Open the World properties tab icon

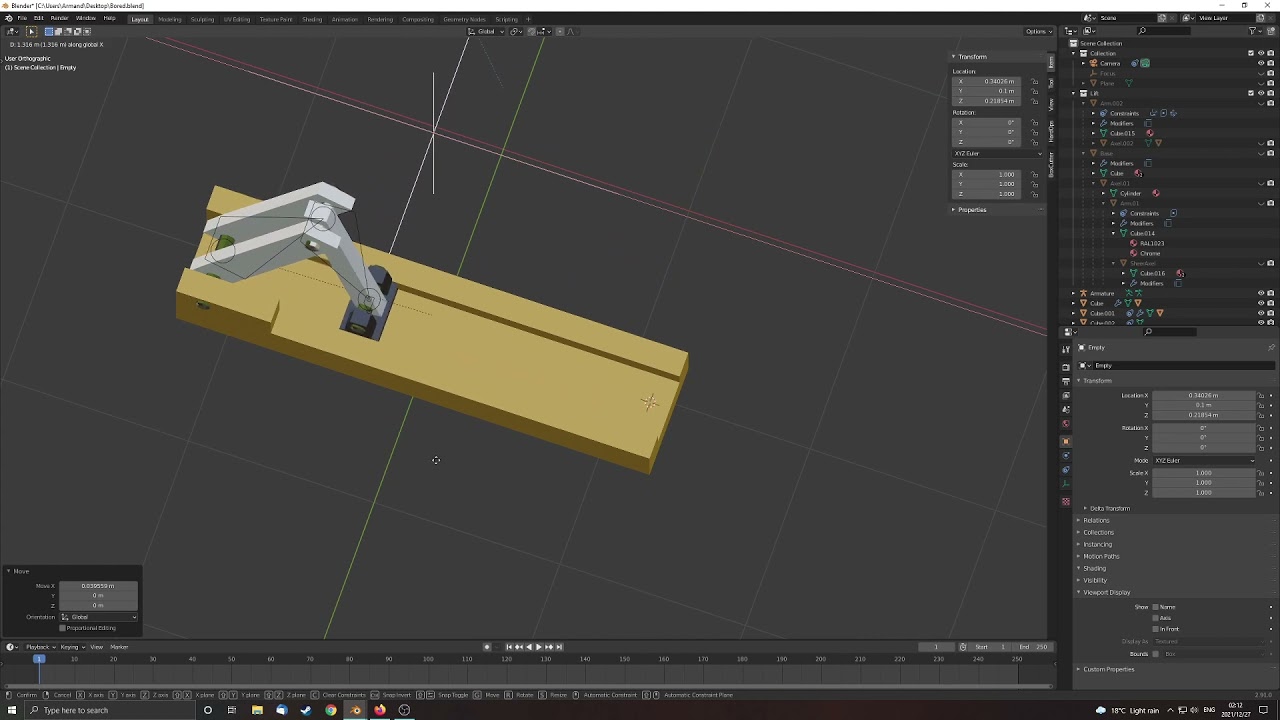tap(1066, 424)
